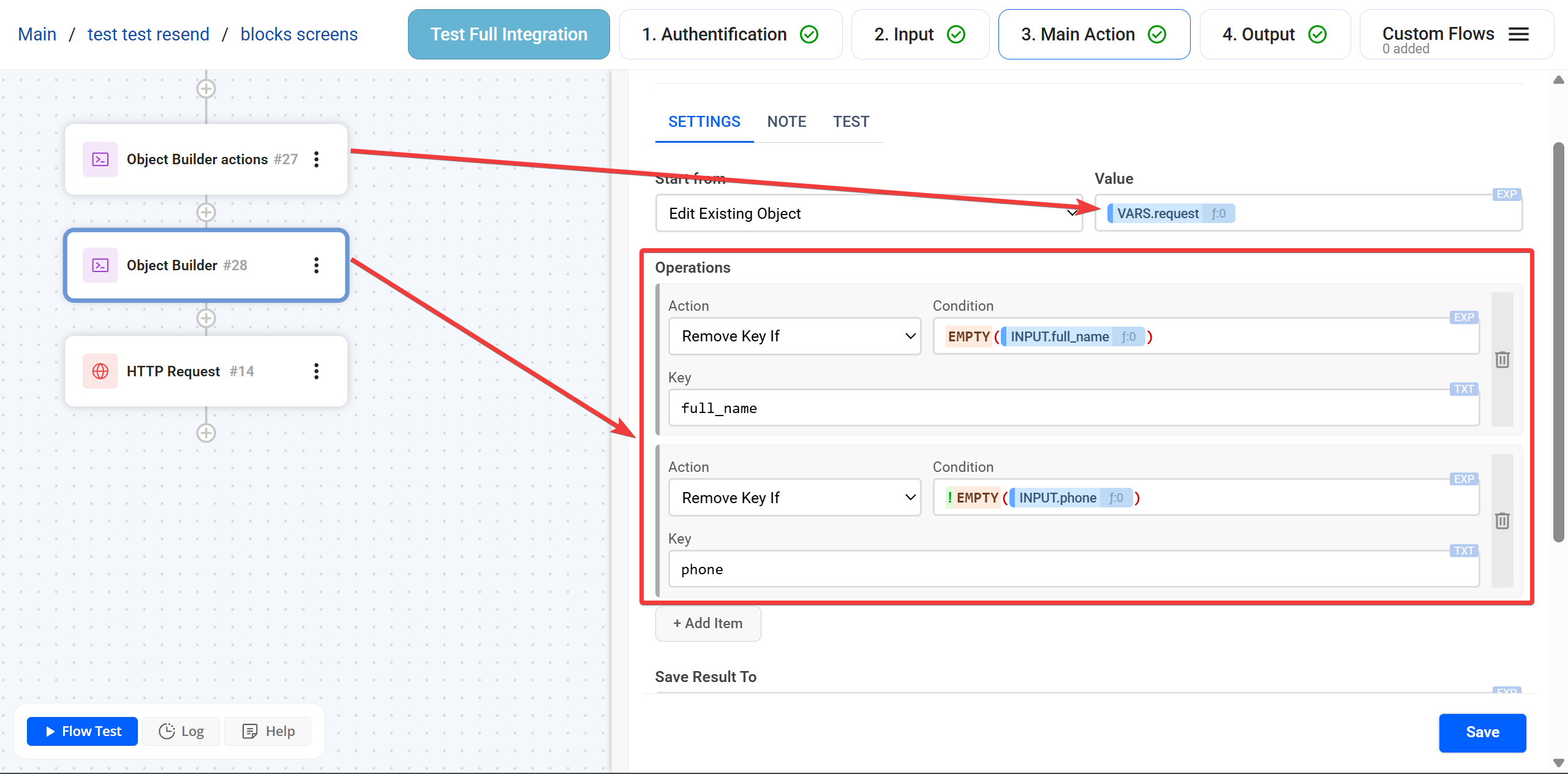Click HTTP Request globe icon
The width and height of the screenshot is (1568, 774).
click(x=100, y=371)
